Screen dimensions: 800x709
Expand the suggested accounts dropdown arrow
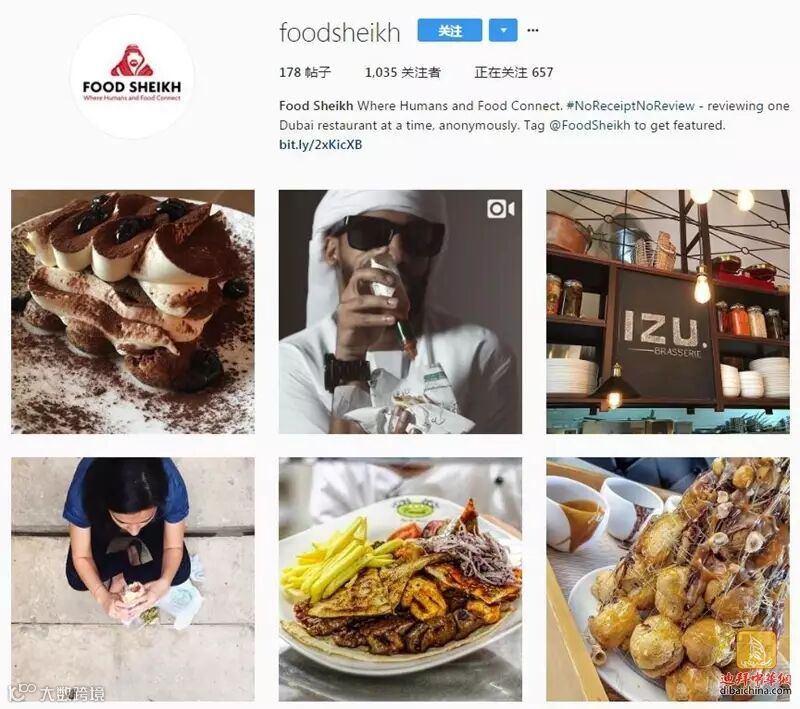pyautogui.click(x=503, y=30)
